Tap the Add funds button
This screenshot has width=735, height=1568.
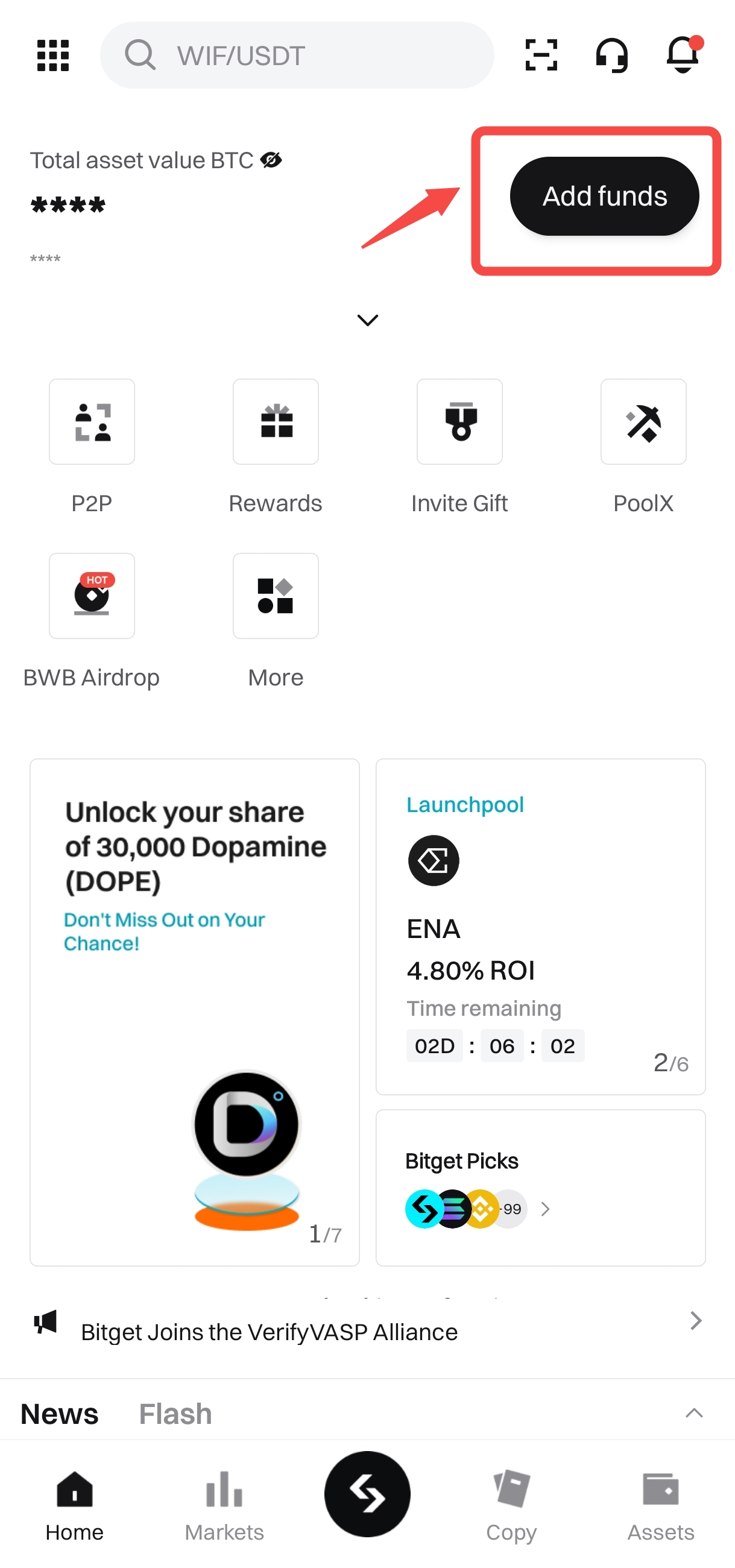(x=604, y=196)
